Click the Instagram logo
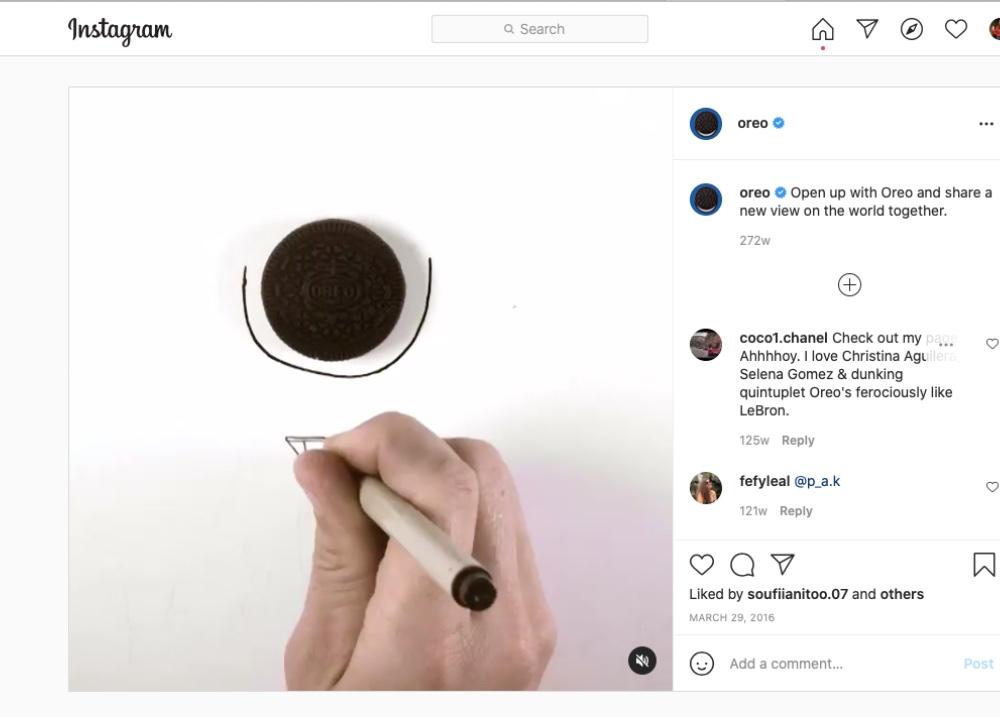1000x717 pixels. coord(120,30)
